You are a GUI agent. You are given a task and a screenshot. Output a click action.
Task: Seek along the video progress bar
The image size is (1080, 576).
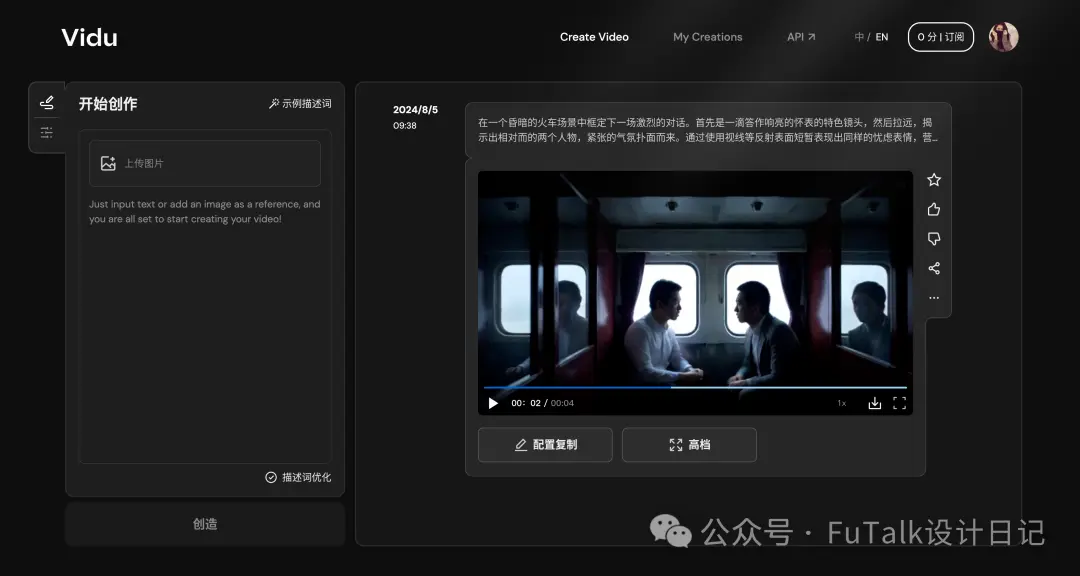coord(695,387)
